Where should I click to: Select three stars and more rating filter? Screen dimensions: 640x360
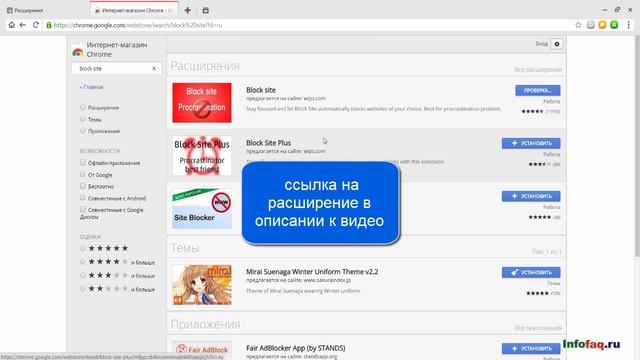pos(83,276)
